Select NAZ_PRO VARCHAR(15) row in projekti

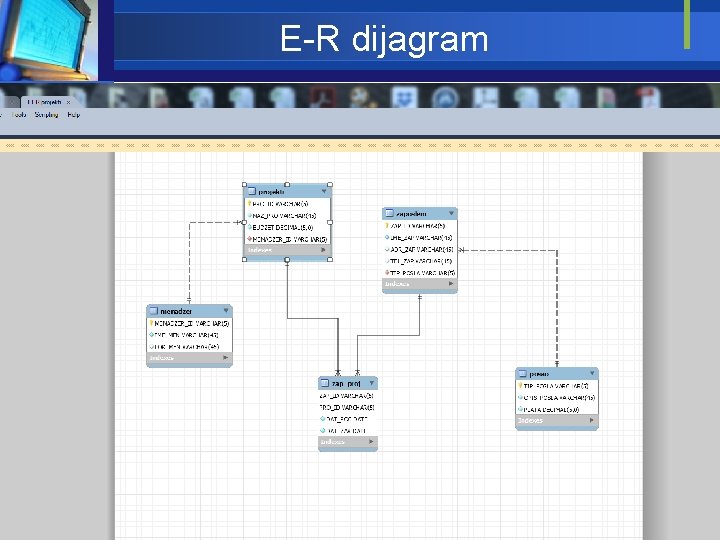click(x=287, y=215)
